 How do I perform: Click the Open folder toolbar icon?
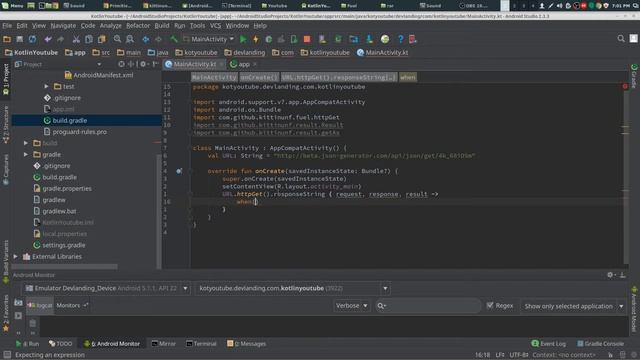pos(7,39)
